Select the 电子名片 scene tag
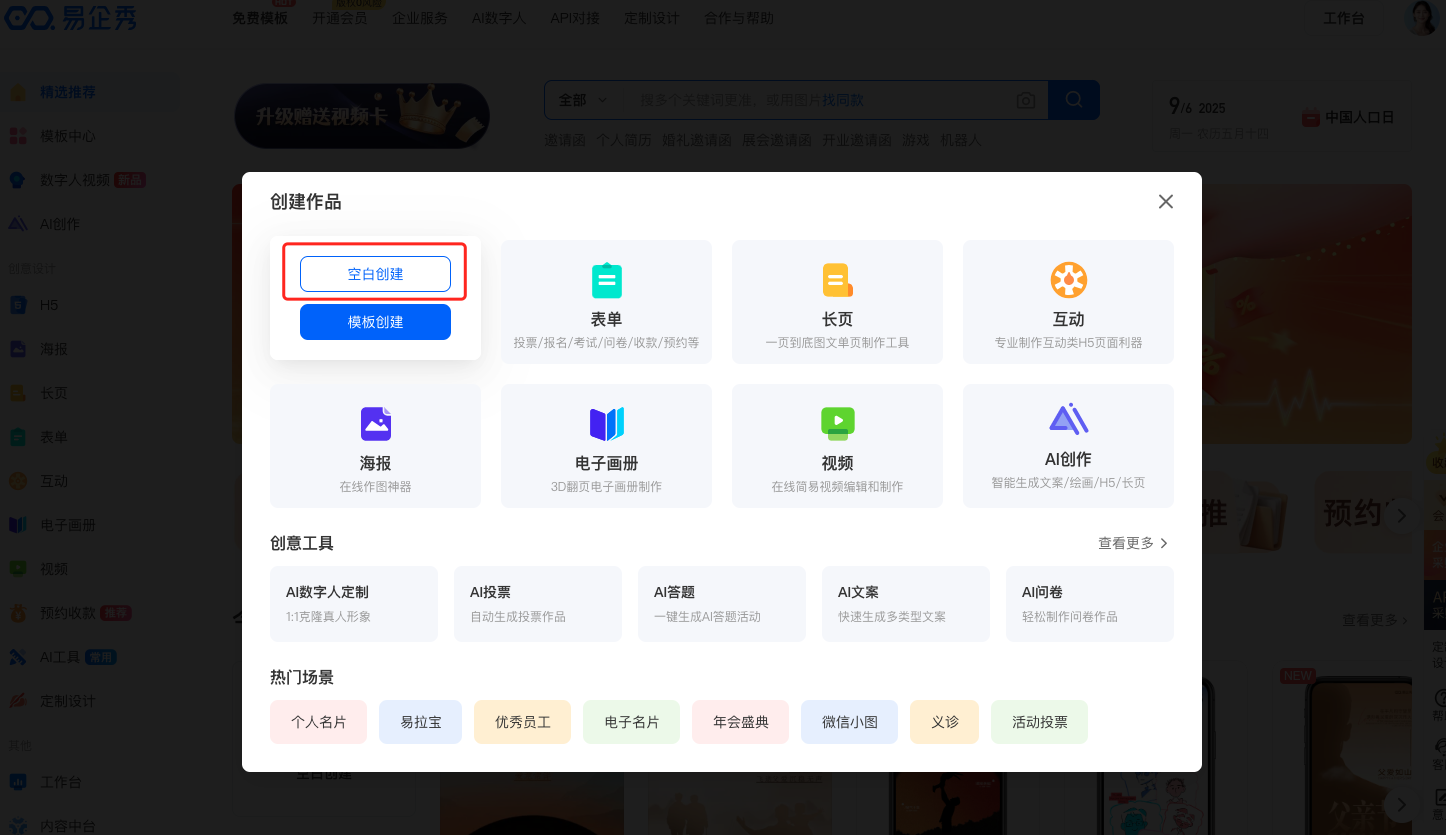The height and width of the screenshot is (835, 1446). pos(631,722)
